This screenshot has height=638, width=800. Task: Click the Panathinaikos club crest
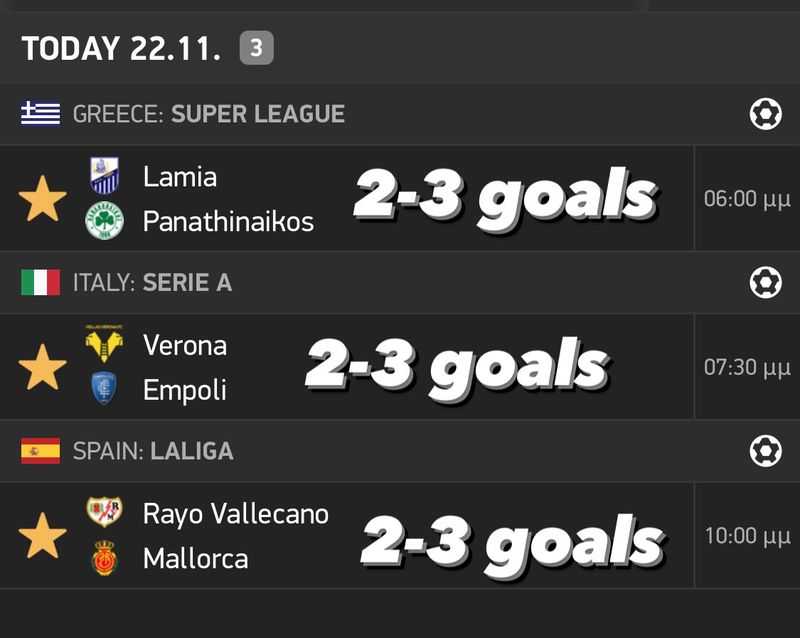tap(104, 220)
